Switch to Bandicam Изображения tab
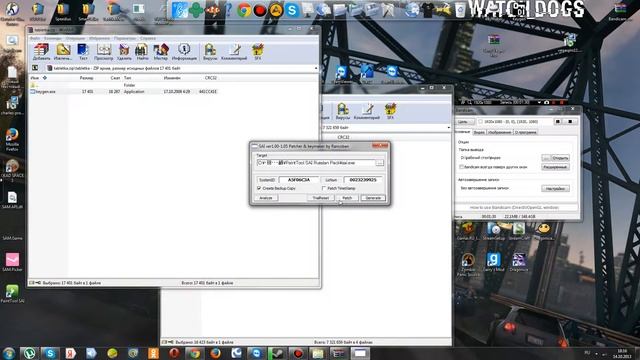This screenshot has height=360, width=640. tap(499, 132)
